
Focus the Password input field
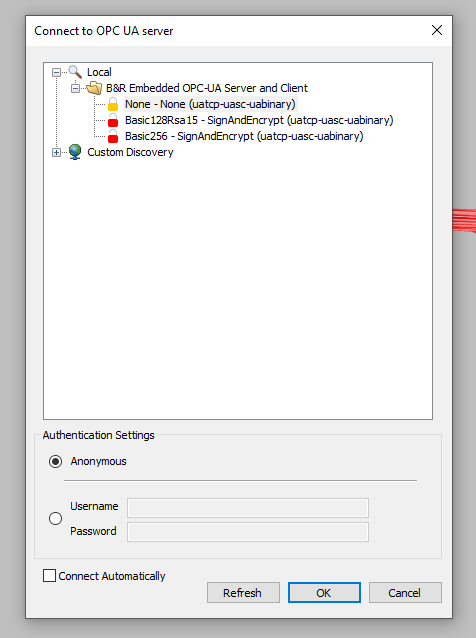tap(248, 532)
